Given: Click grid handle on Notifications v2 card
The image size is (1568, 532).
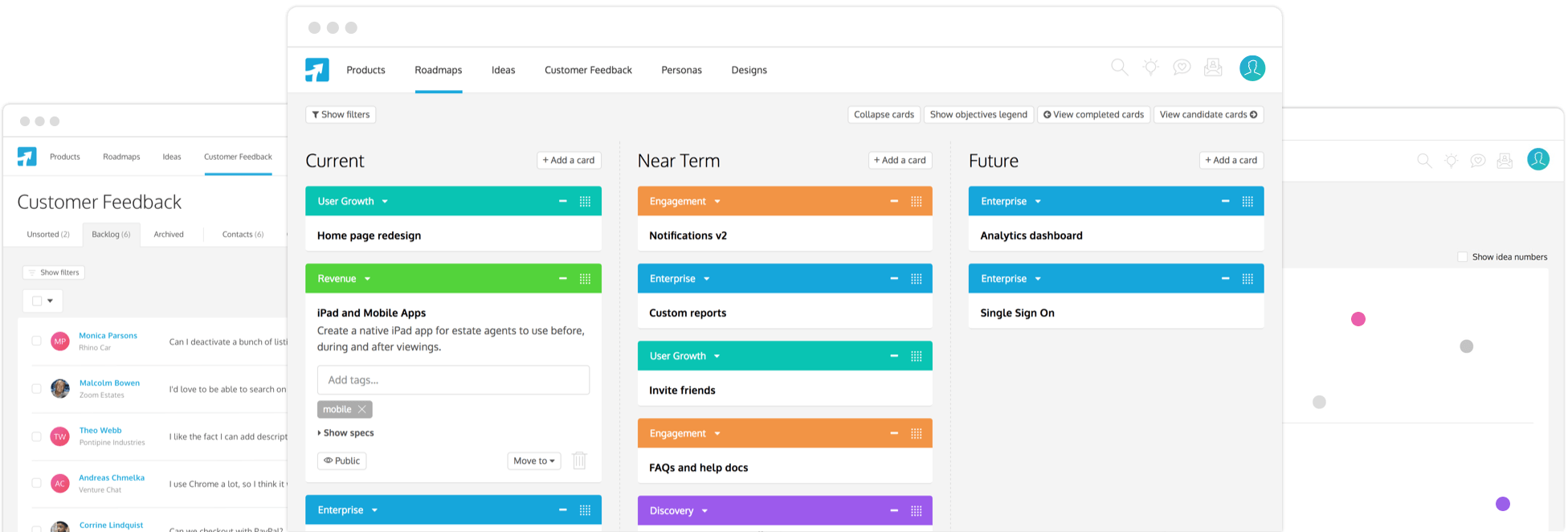Looking at the screenshot, I should pos(917,202).
